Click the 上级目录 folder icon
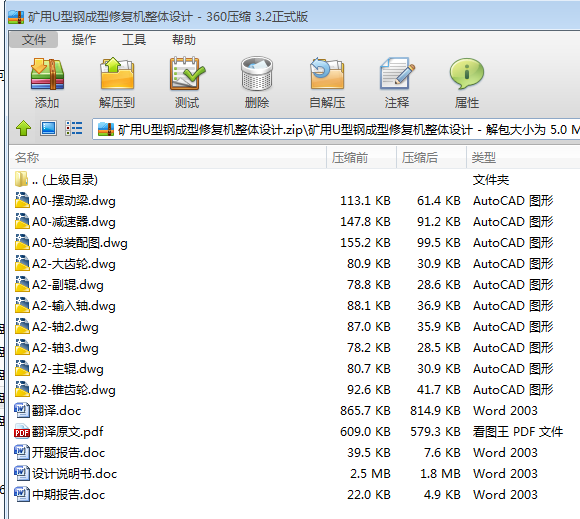This screenshot has height=519, width=580. (21, 179)
